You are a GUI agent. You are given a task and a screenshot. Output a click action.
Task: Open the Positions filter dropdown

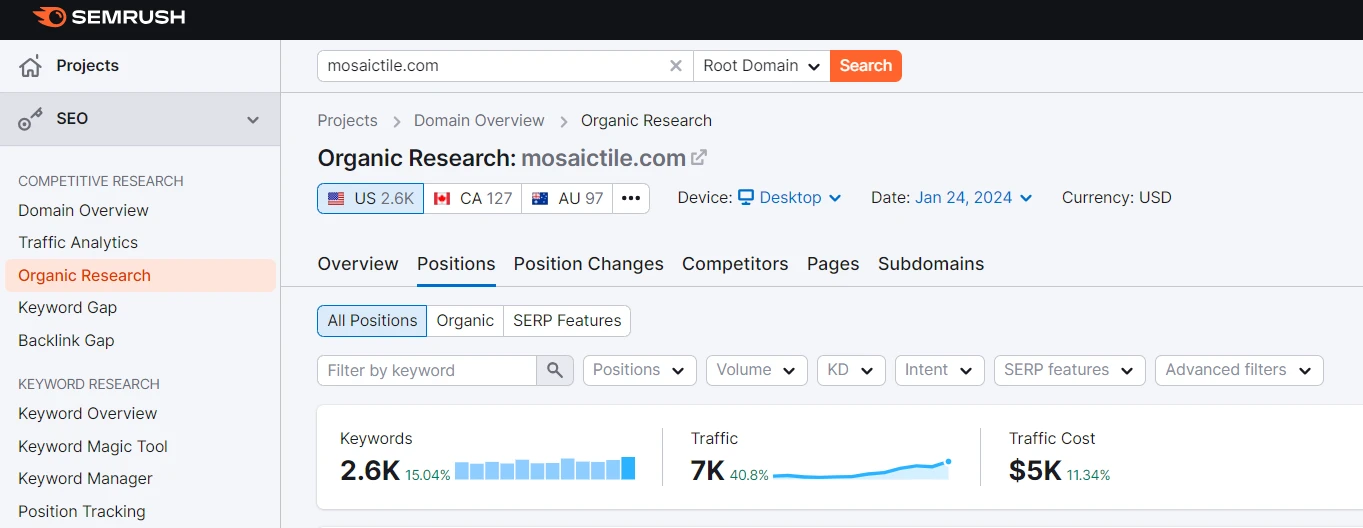(x=640, y=370)
